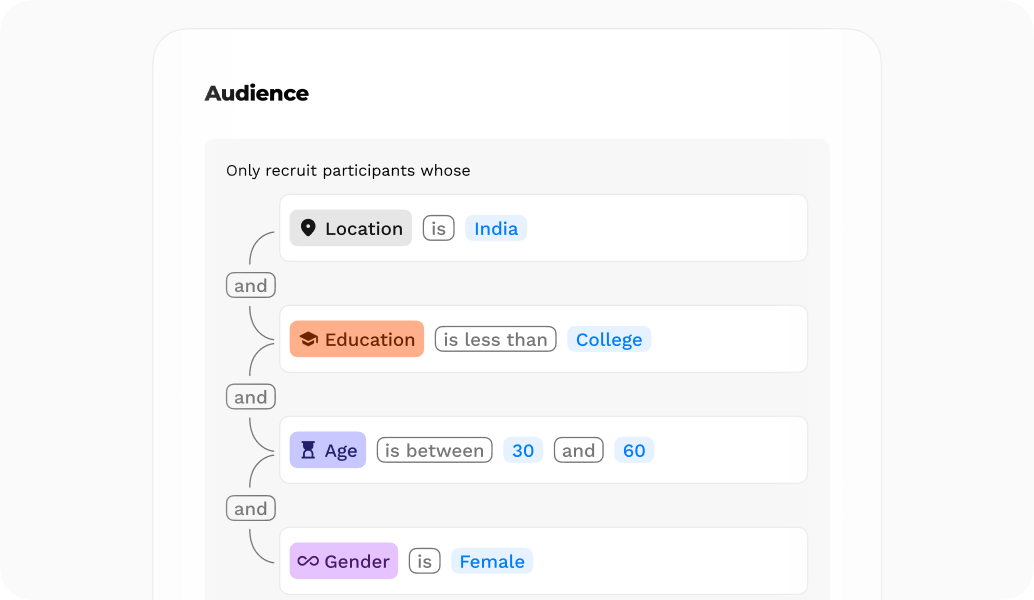Edit the India location value
The image size is (1034, 600).
[496, 228]
